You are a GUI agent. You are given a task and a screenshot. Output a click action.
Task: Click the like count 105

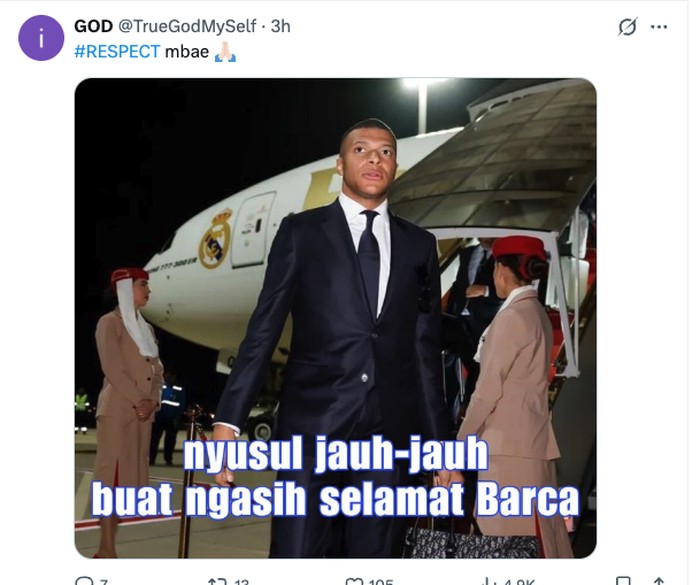381,581
